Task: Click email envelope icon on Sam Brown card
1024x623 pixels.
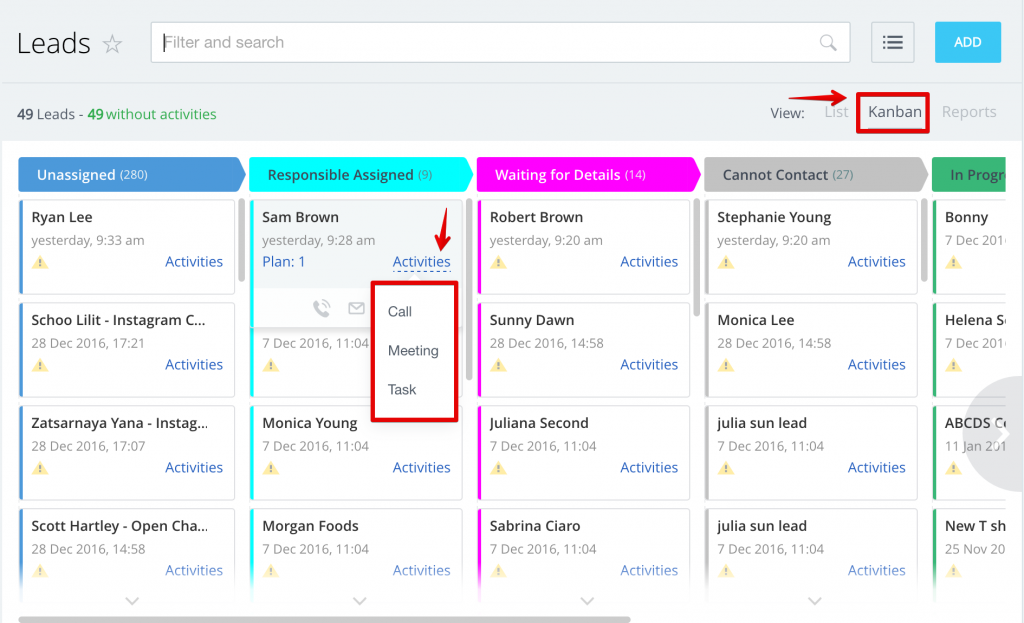Action: click(x=356, y=309)
